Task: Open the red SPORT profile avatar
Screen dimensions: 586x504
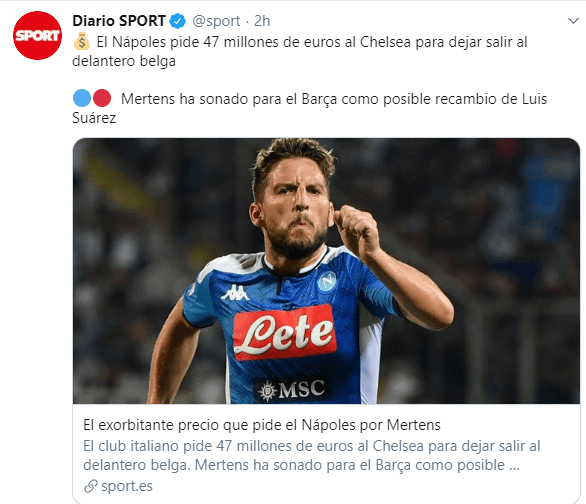Action: [x=37, y=35]
